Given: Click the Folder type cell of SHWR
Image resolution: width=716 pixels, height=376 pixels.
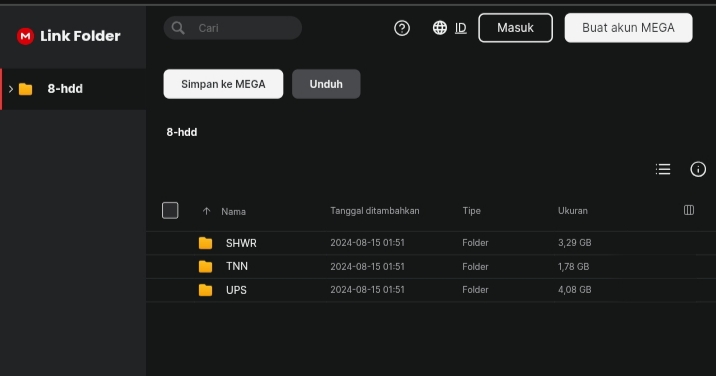Looking at the screenshot, I should tap(475, 243).
